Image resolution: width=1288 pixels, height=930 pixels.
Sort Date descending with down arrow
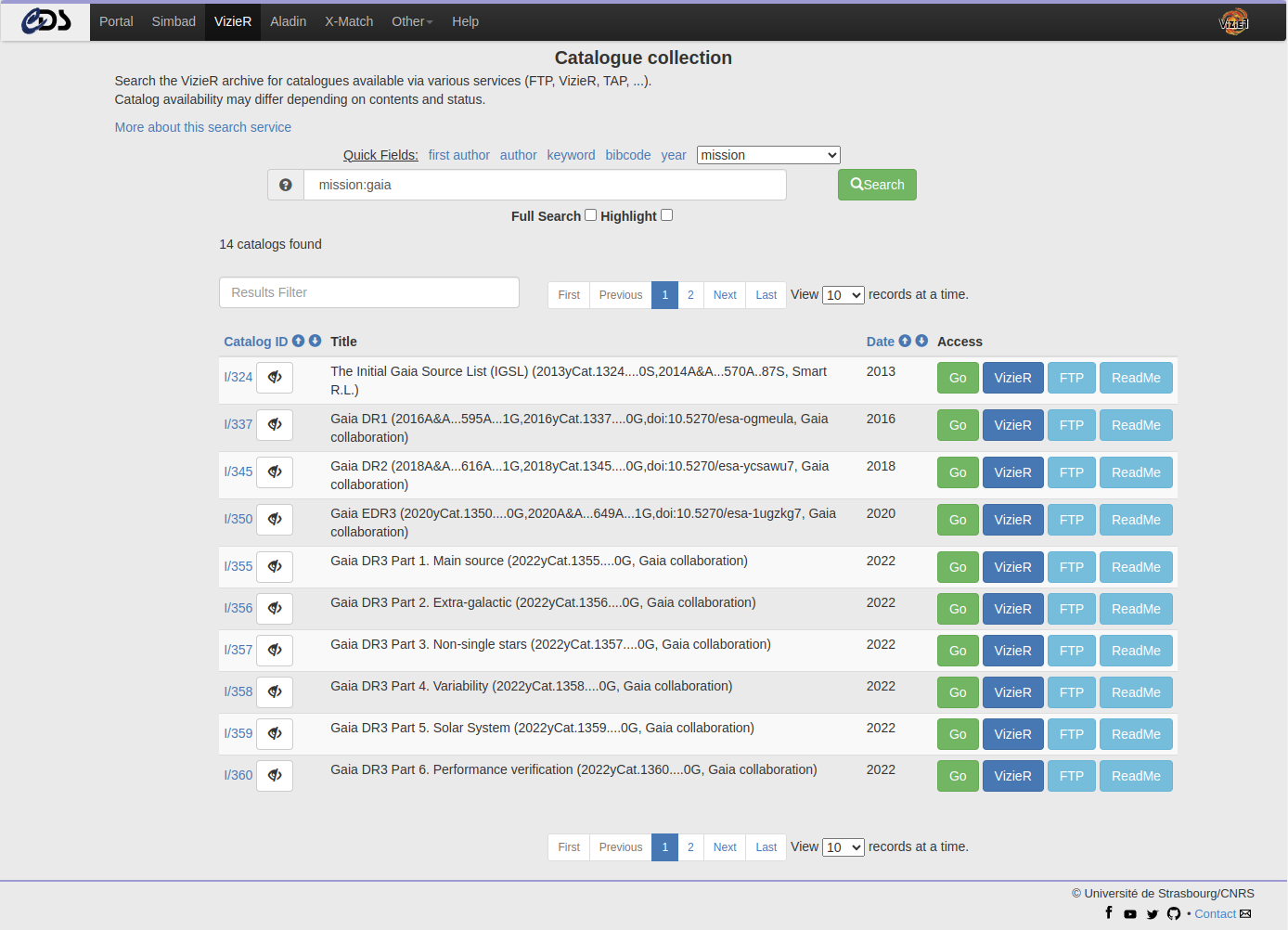[921, 341]
